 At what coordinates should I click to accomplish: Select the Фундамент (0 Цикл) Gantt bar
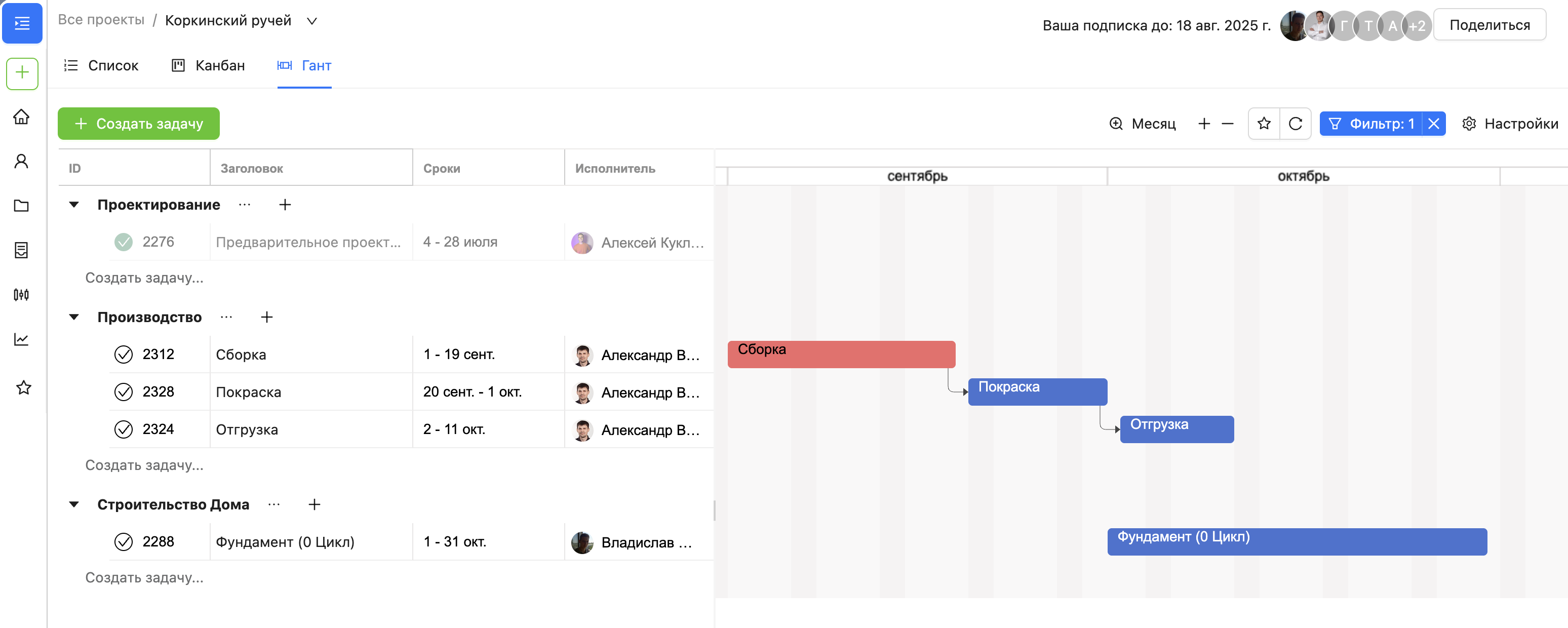pyautogui.click(x=1297, y=541)
